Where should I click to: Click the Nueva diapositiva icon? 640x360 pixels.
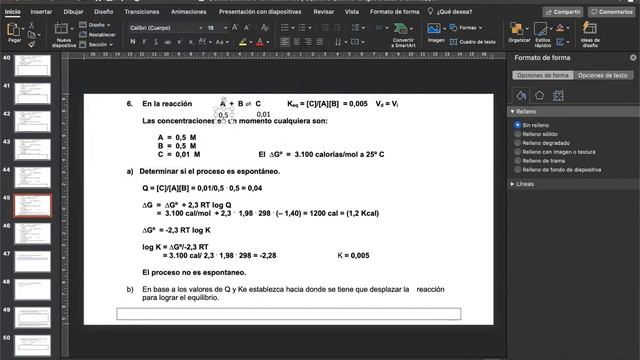[x=61, y=29]
